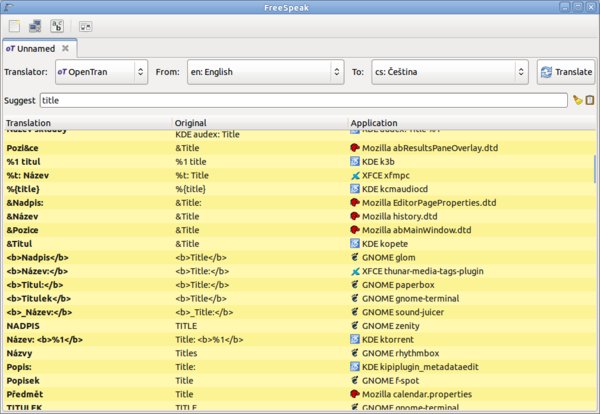Sort by the Original column header

point(260,123)
